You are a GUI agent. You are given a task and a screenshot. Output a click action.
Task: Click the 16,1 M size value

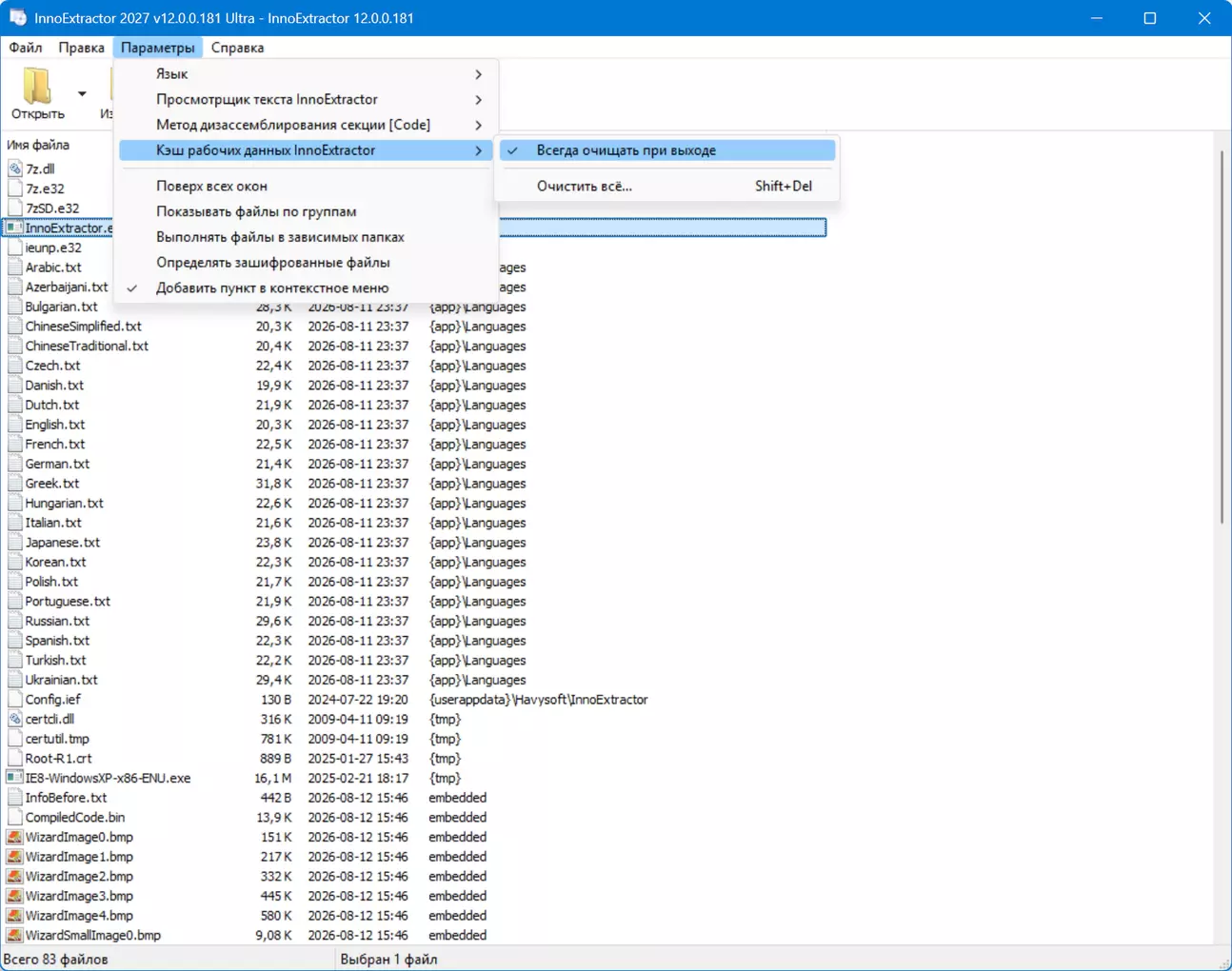273,778
